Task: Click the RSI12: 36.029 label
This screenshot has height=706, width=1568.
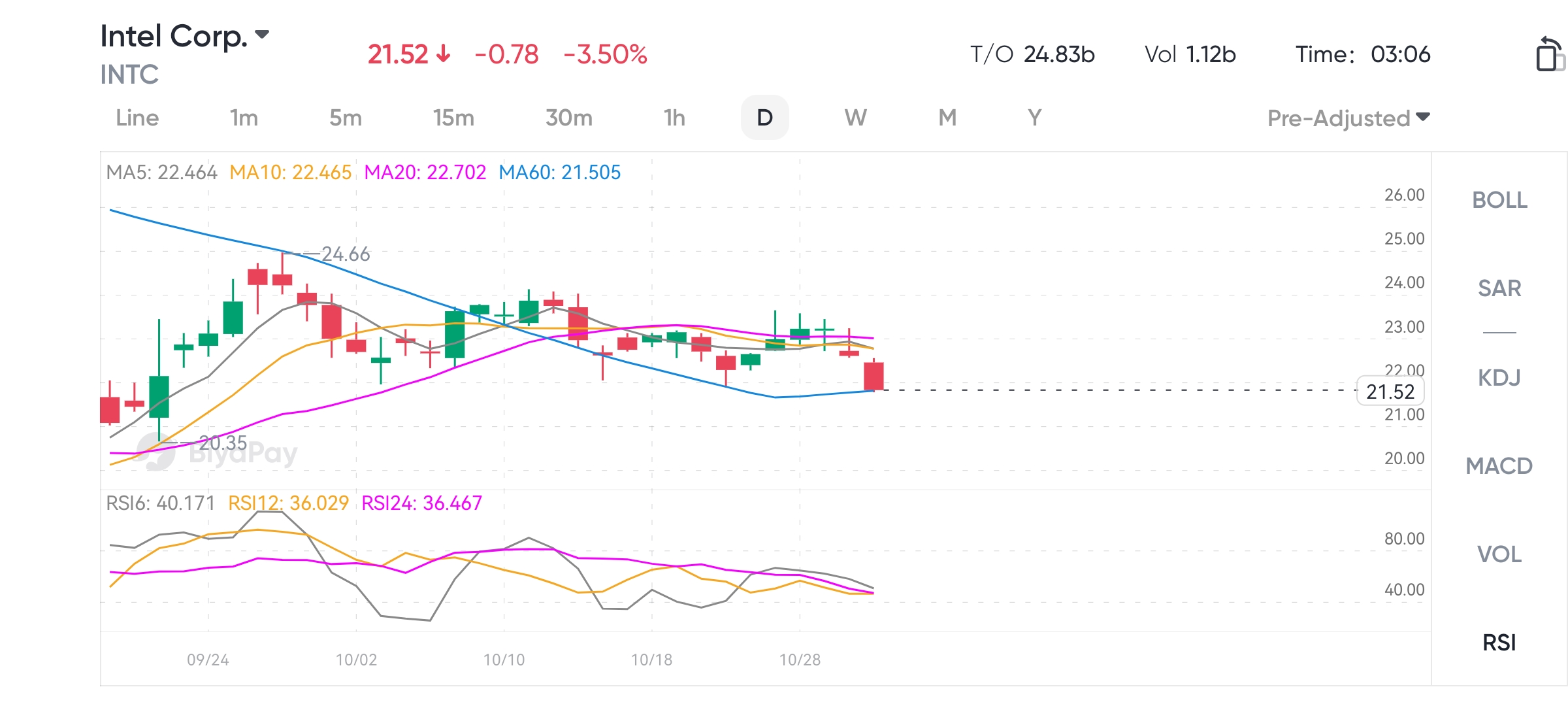Action: point(289,503)
